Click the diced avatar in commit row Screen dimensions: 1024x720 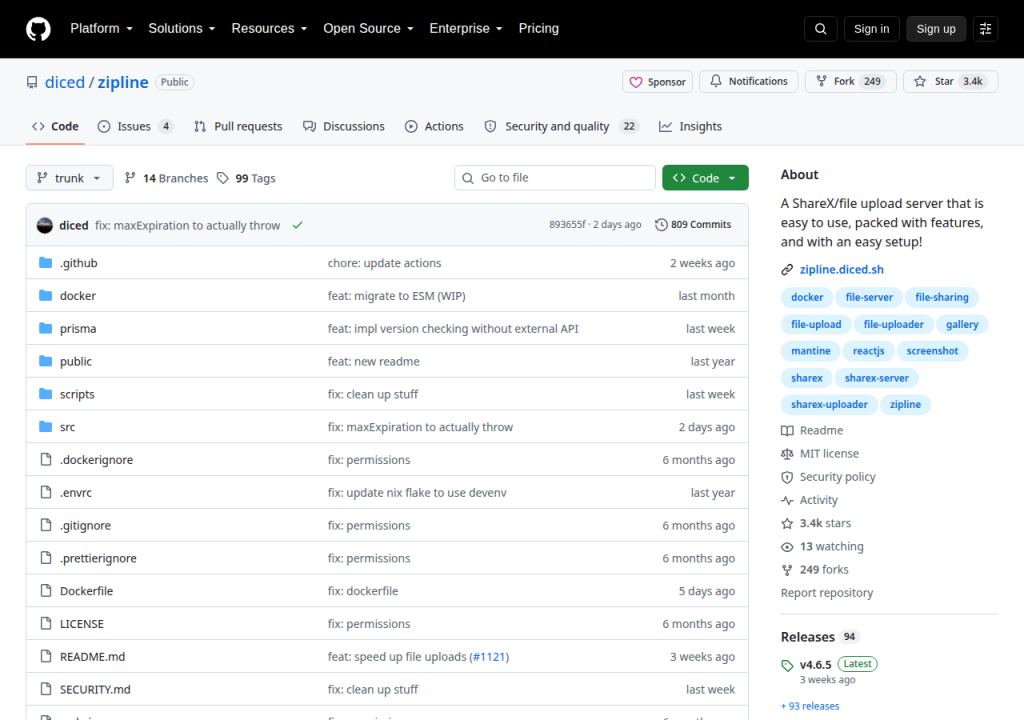(x=44, y=225)
